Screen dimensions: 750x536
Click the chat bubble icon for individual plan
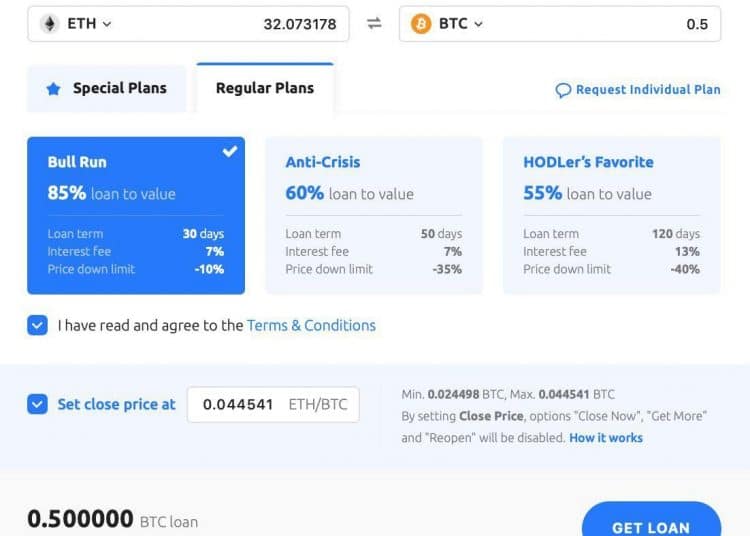(x=563, y=90)
